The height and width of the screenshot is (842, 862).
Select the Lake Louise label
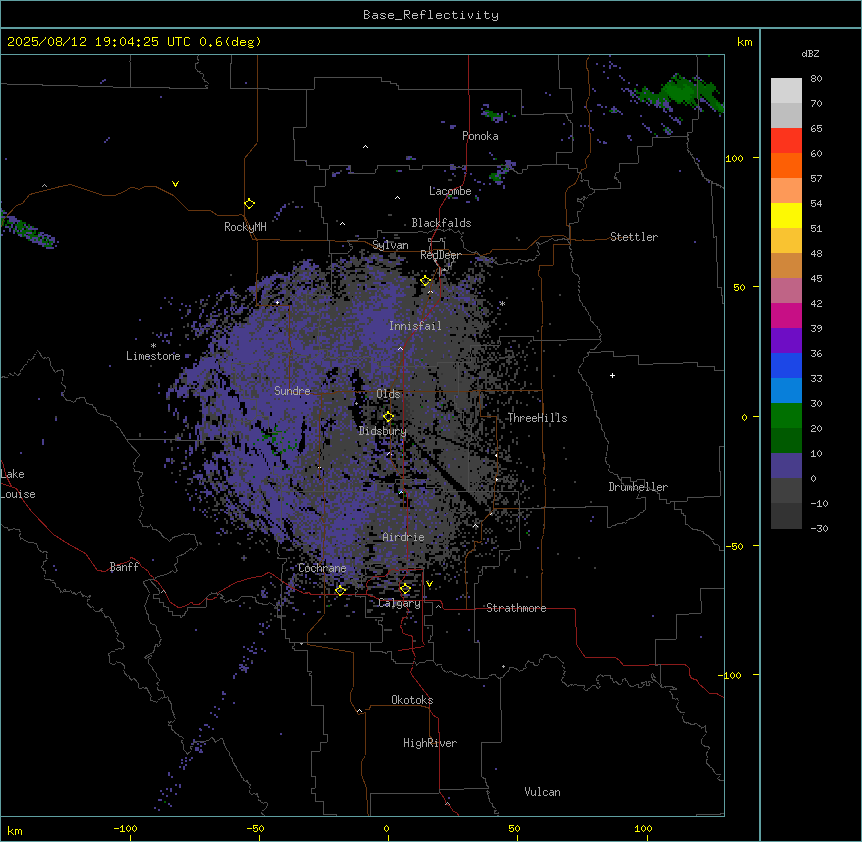tap(16, 484)
